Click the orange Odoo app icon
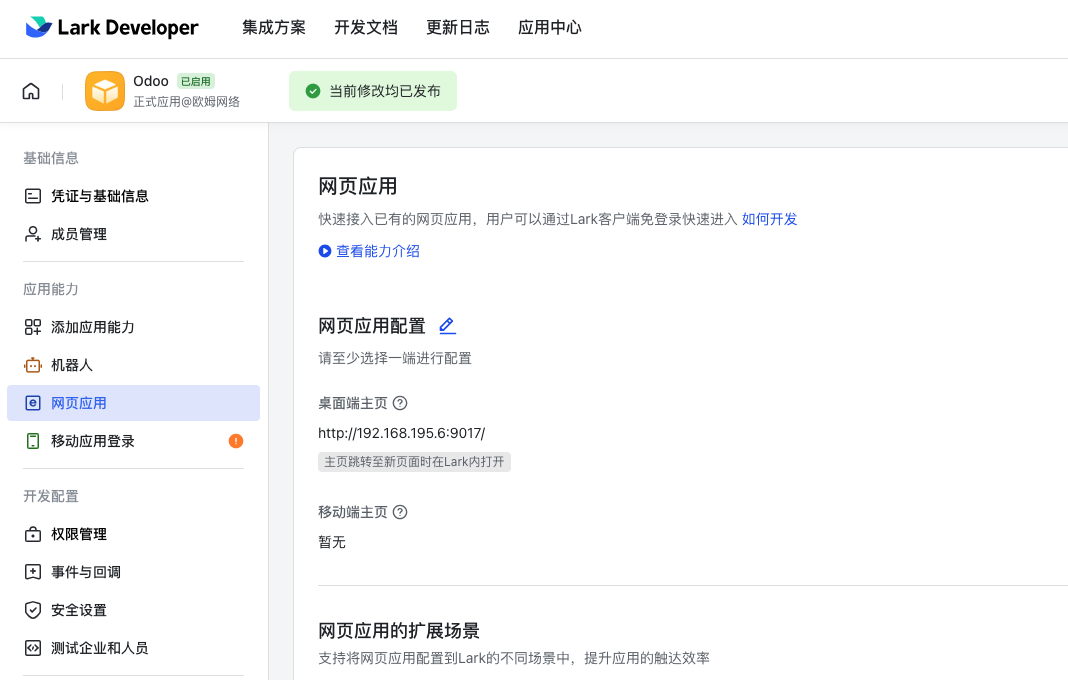 105,91
